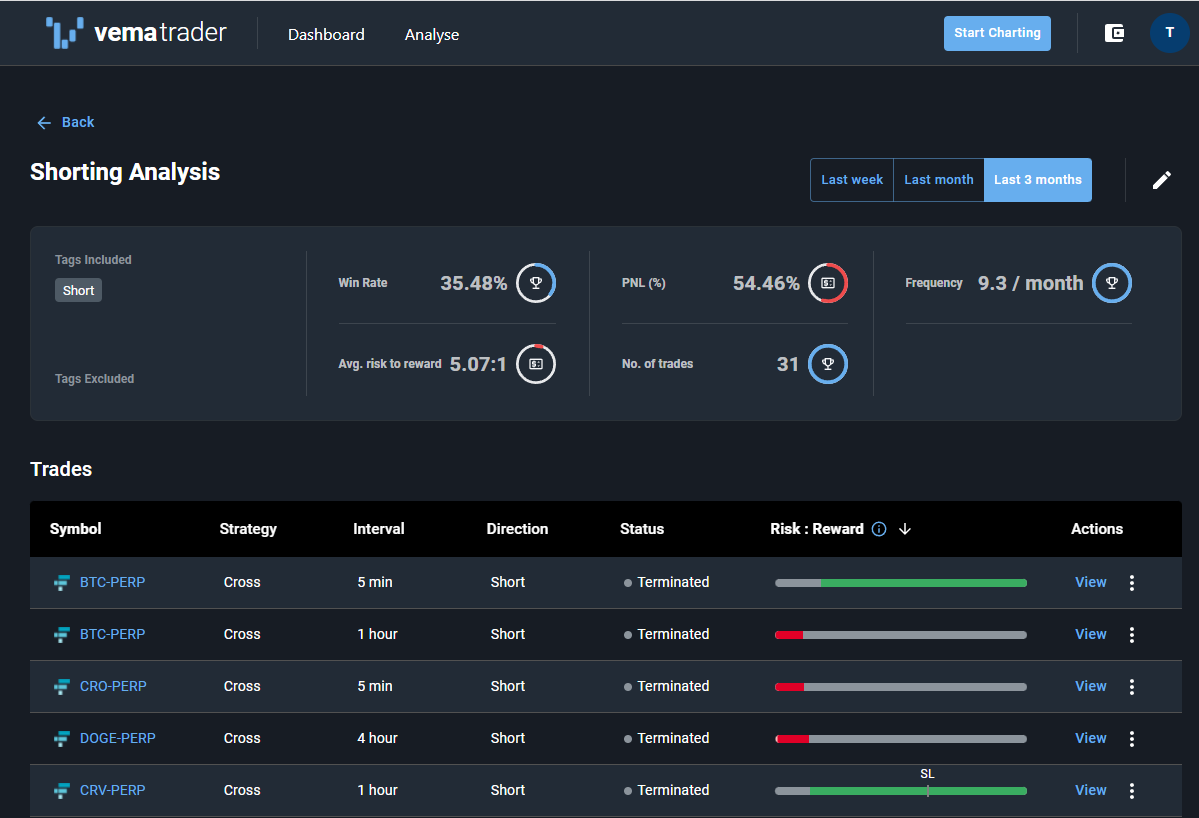
Task: View the CRO-PERP trade
Action: [x=1090, y=687]
